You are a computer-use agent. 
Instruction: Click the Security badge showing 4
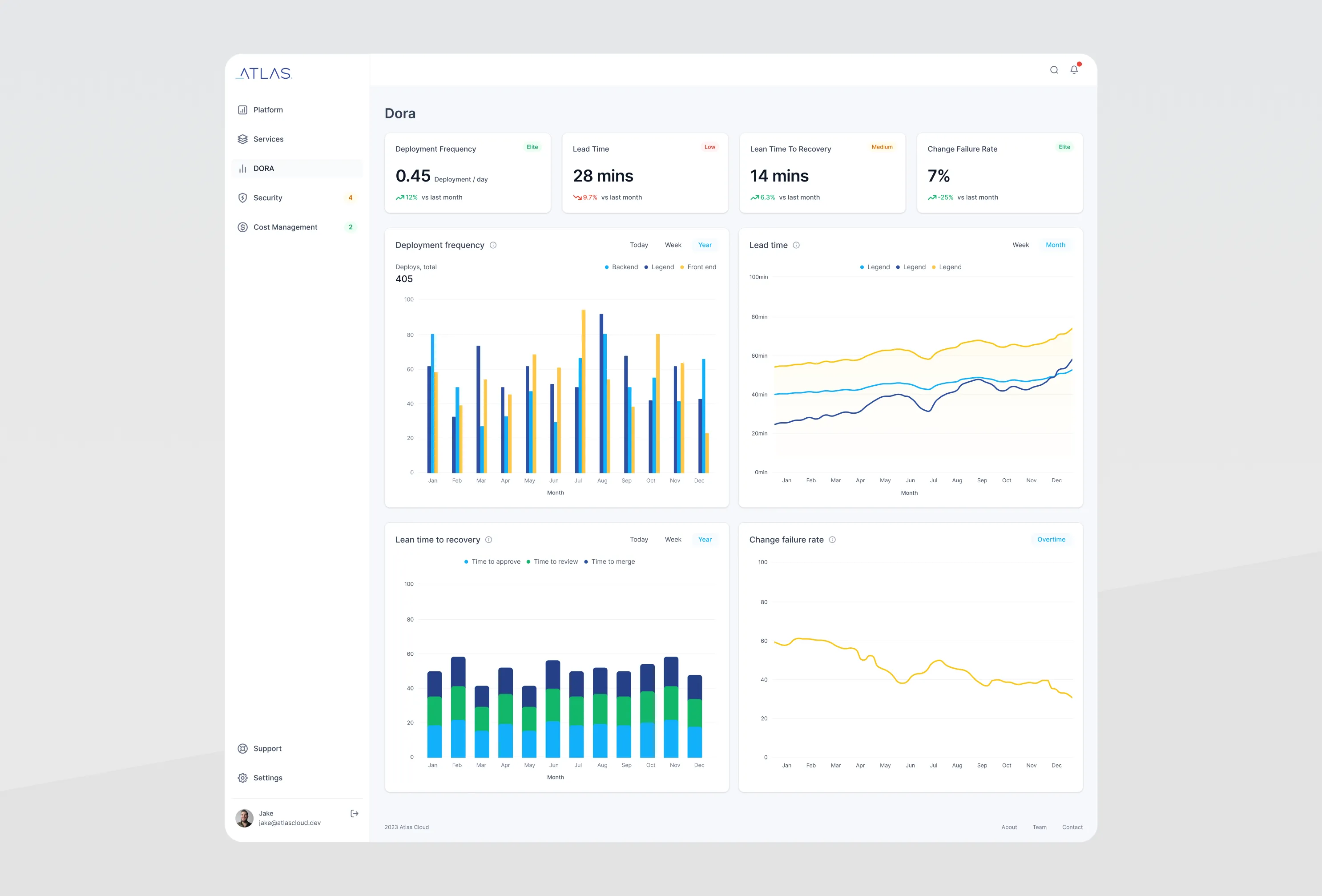pyautogui.click(x=351, y=198)
